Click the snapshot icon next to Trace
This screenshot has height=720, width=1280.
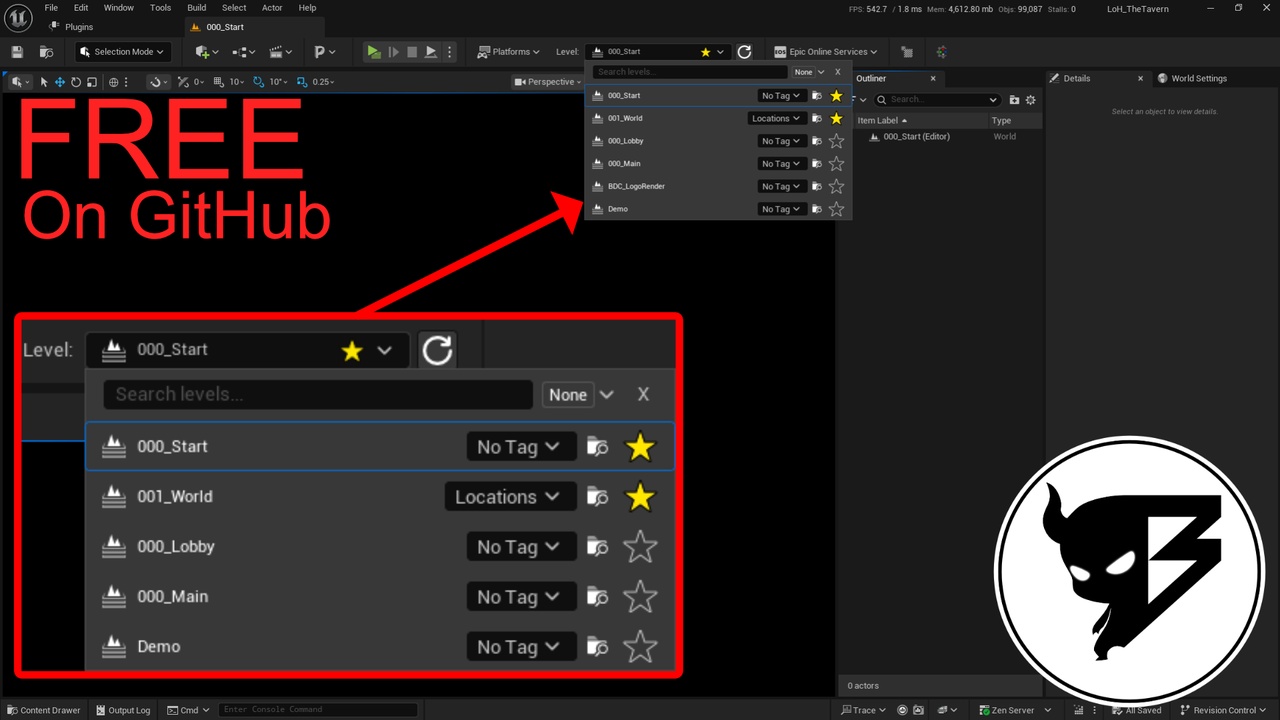tap(919, 710)
